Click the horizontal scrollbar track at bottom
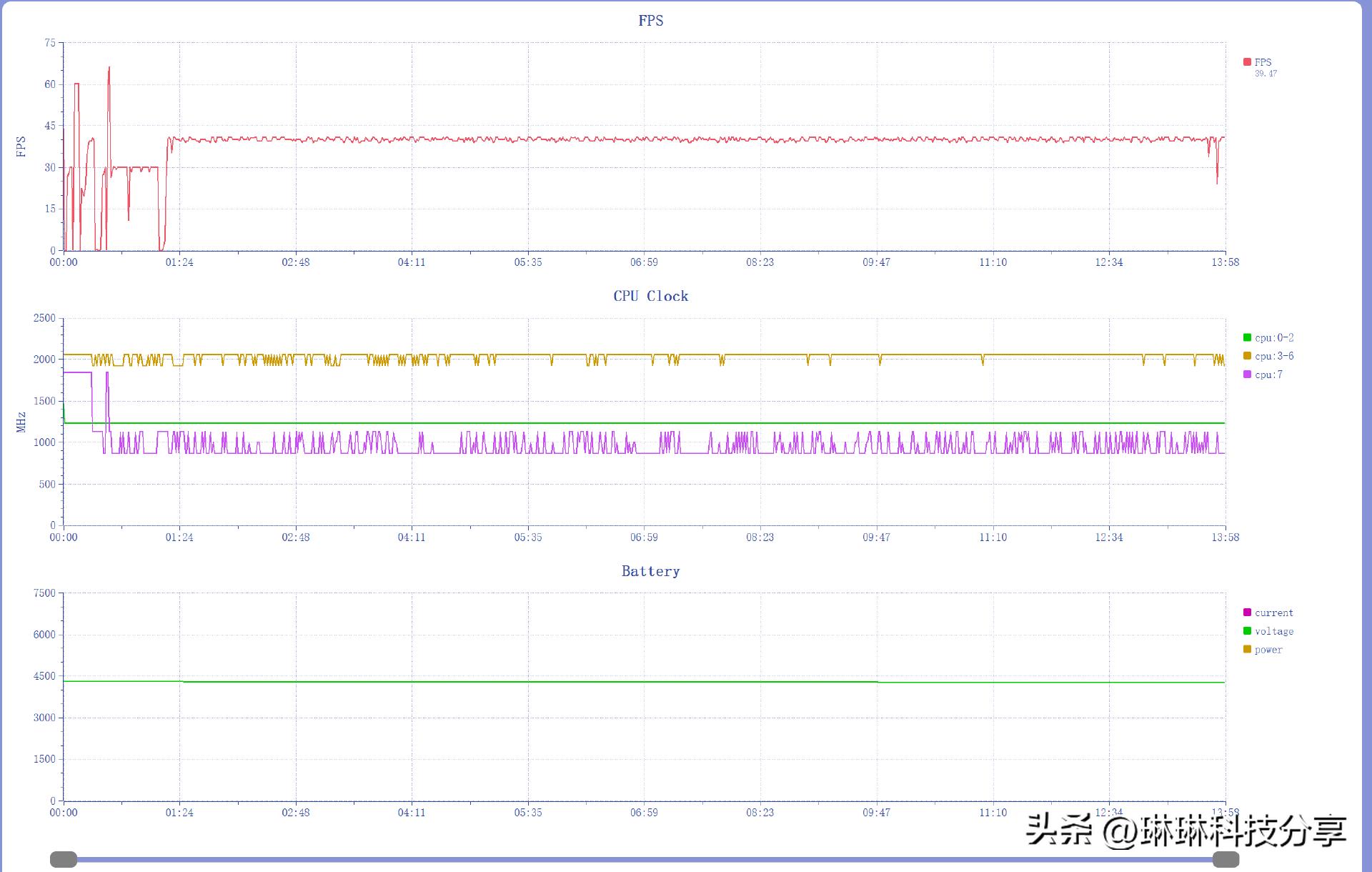 point(643,857)
